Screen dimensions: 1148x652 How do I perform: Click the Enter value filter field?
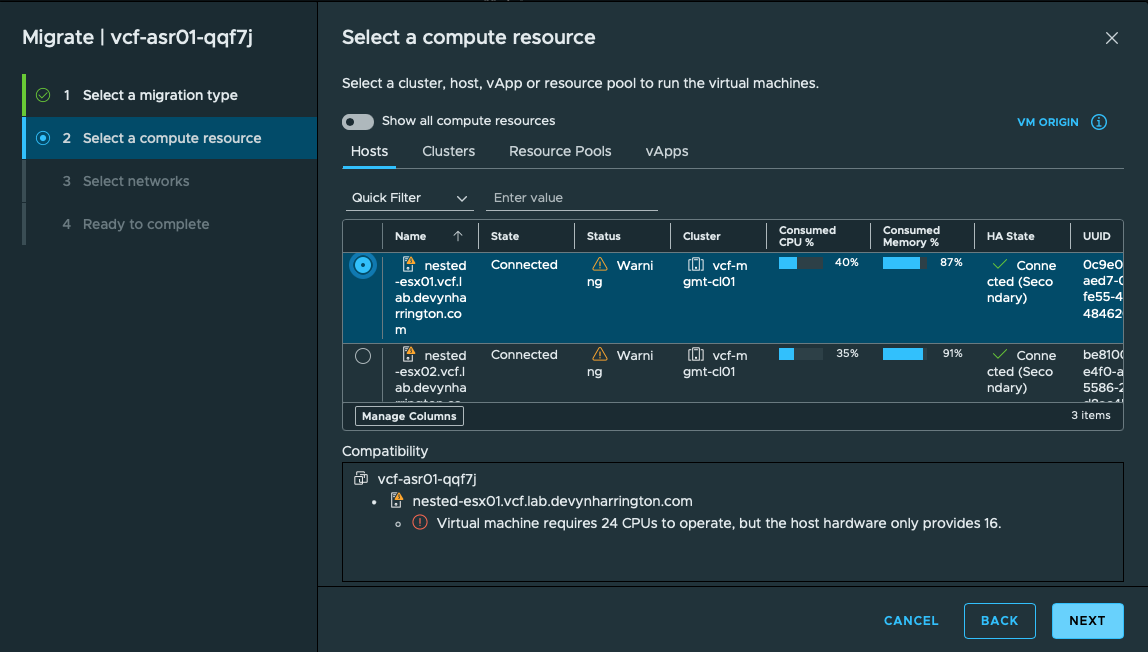click(572, 198)
